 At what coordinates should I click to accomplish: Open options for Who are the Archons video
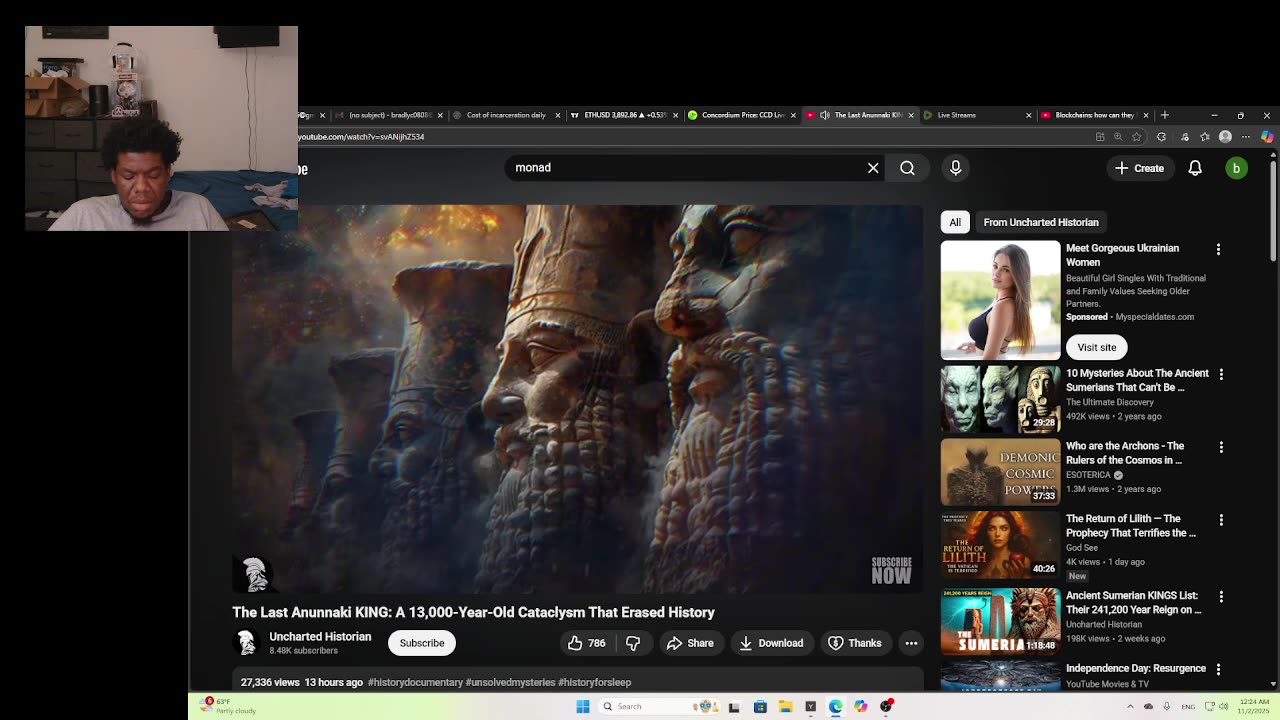click(1221, 447)
